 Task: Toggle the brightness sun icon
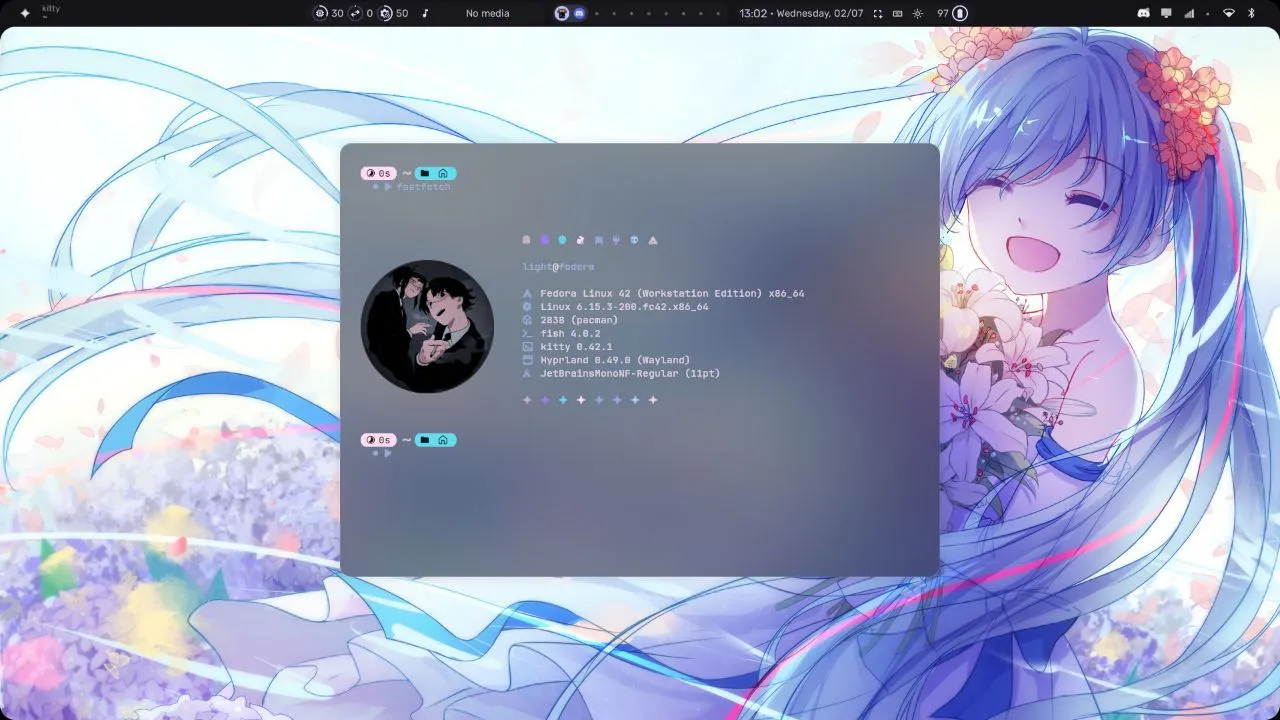click(918, 13)
